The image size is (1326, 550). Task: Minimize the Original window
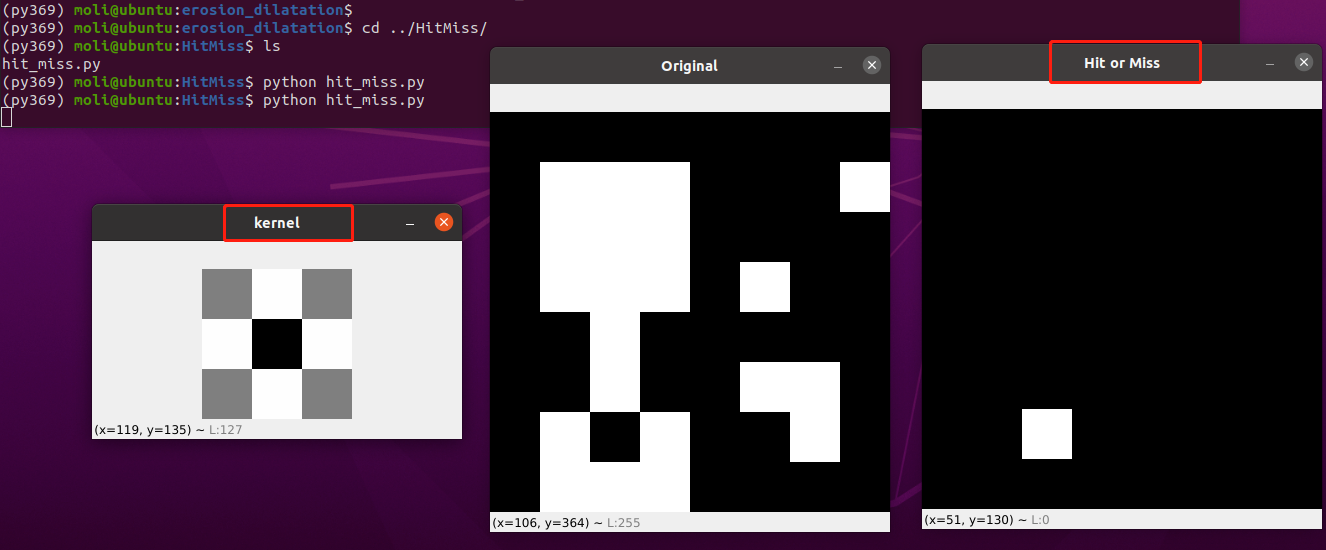coord(838,66)
